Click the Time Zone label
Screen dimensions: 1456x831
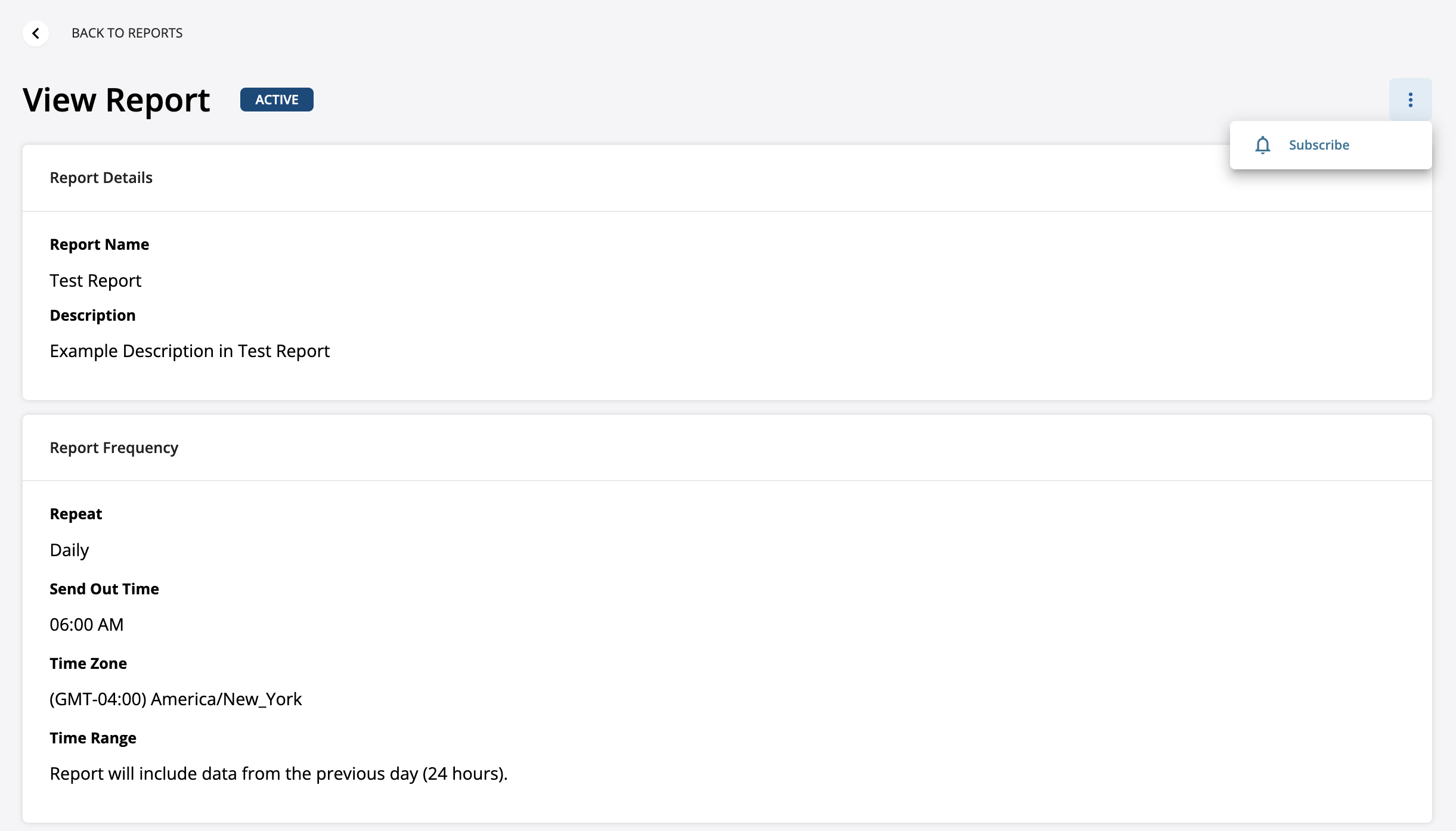point(88,663)
